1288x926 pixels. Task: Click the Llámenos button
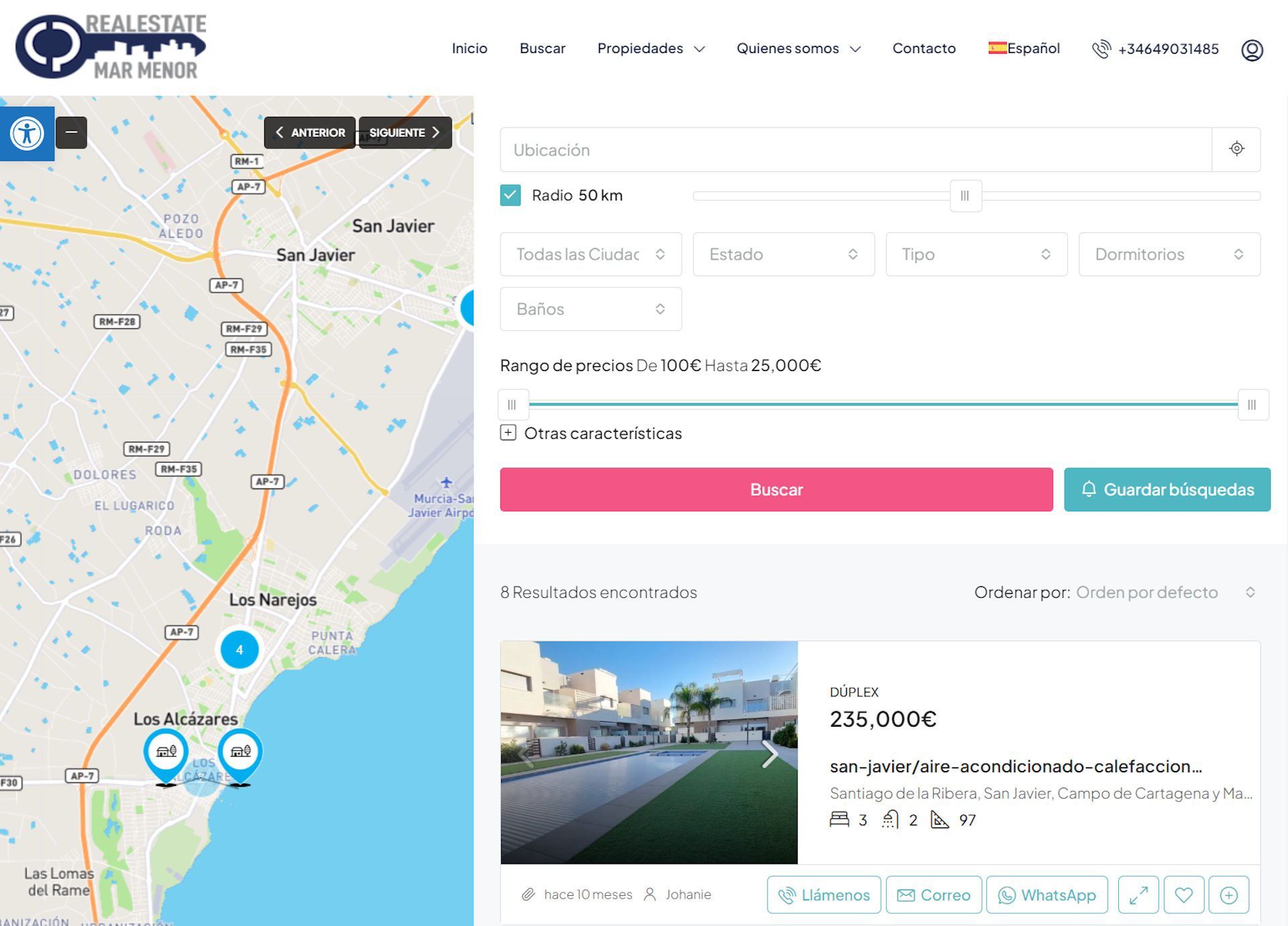pyautogui.click(x=824, y=894)
